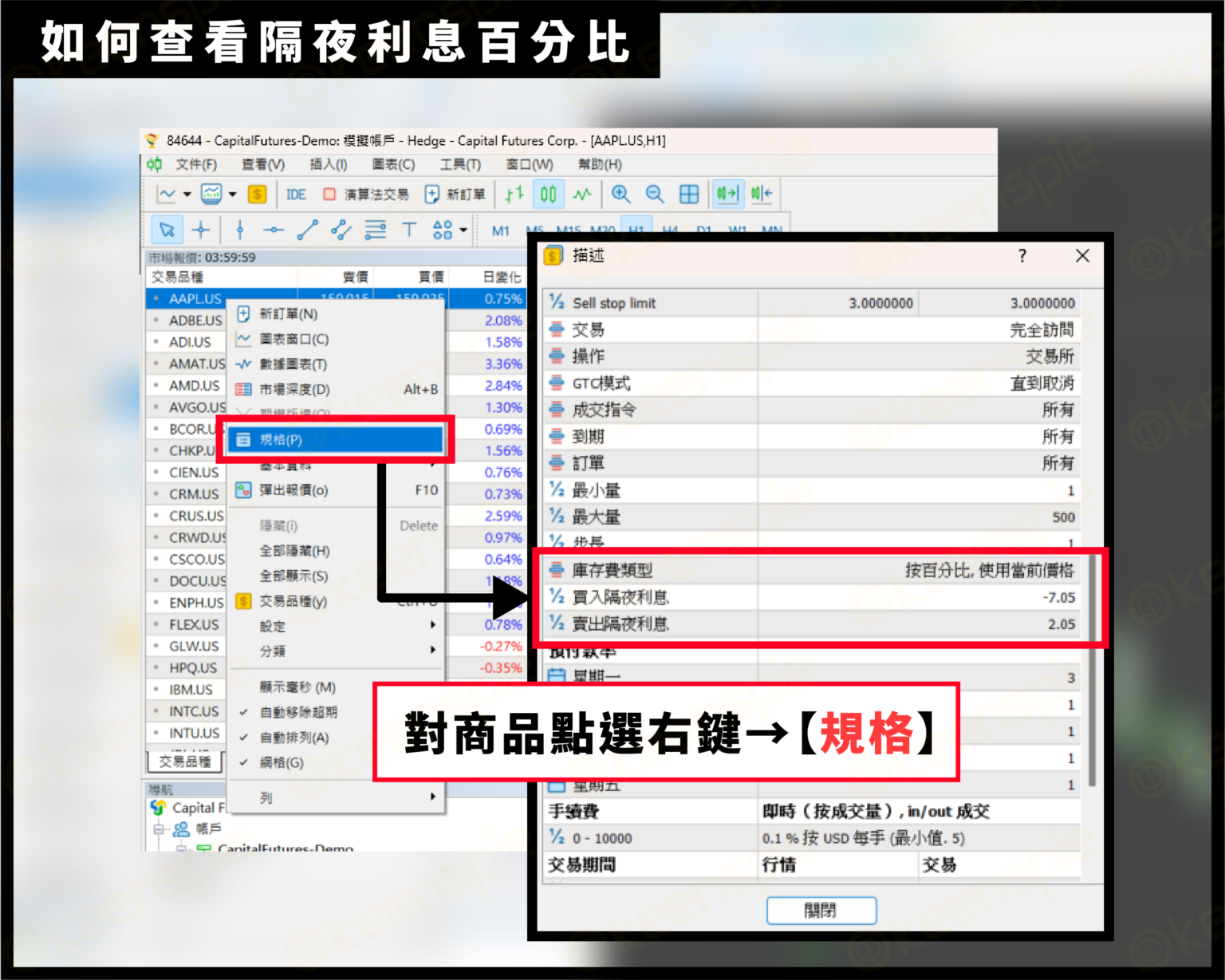Add a text label with the T tool
This screenshot has width=1225, height=980.
(x=409, y=230)
